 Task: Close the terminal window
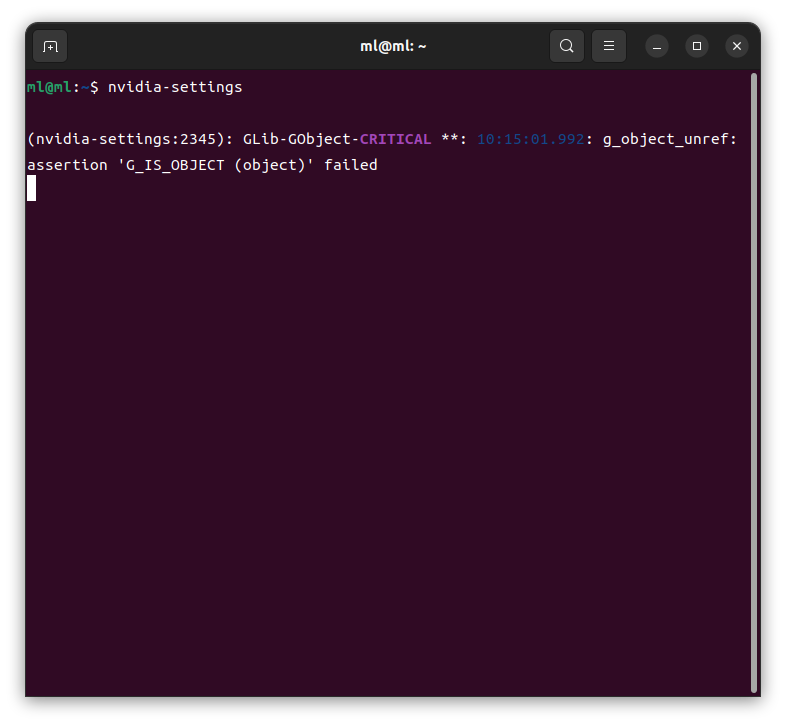click(x=737, y=46)
